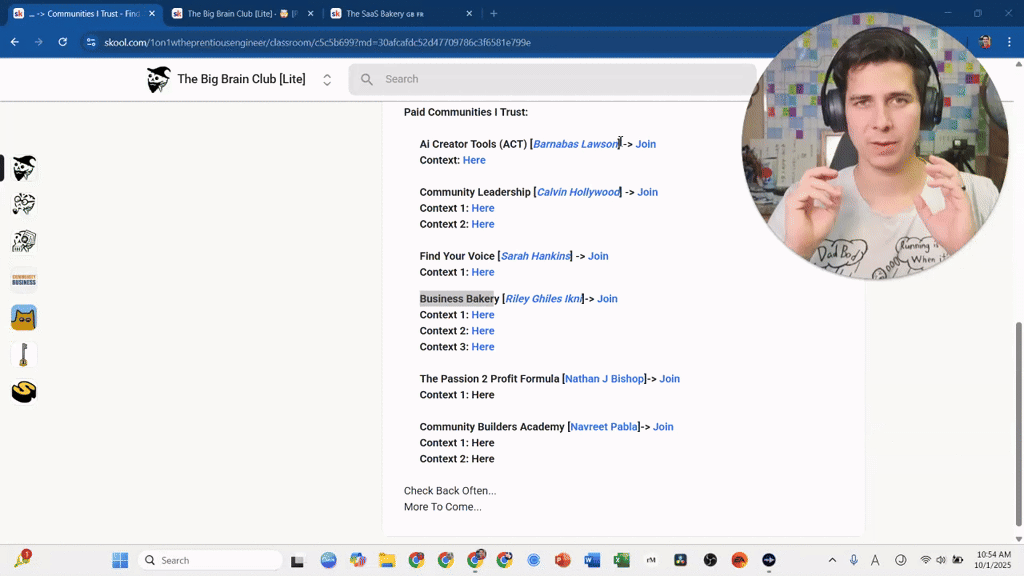This screenshot has height=576, width=1024.
Task: Open the Community Business sidebar icon
Action: pyautogui.click(x=24, y=280)
